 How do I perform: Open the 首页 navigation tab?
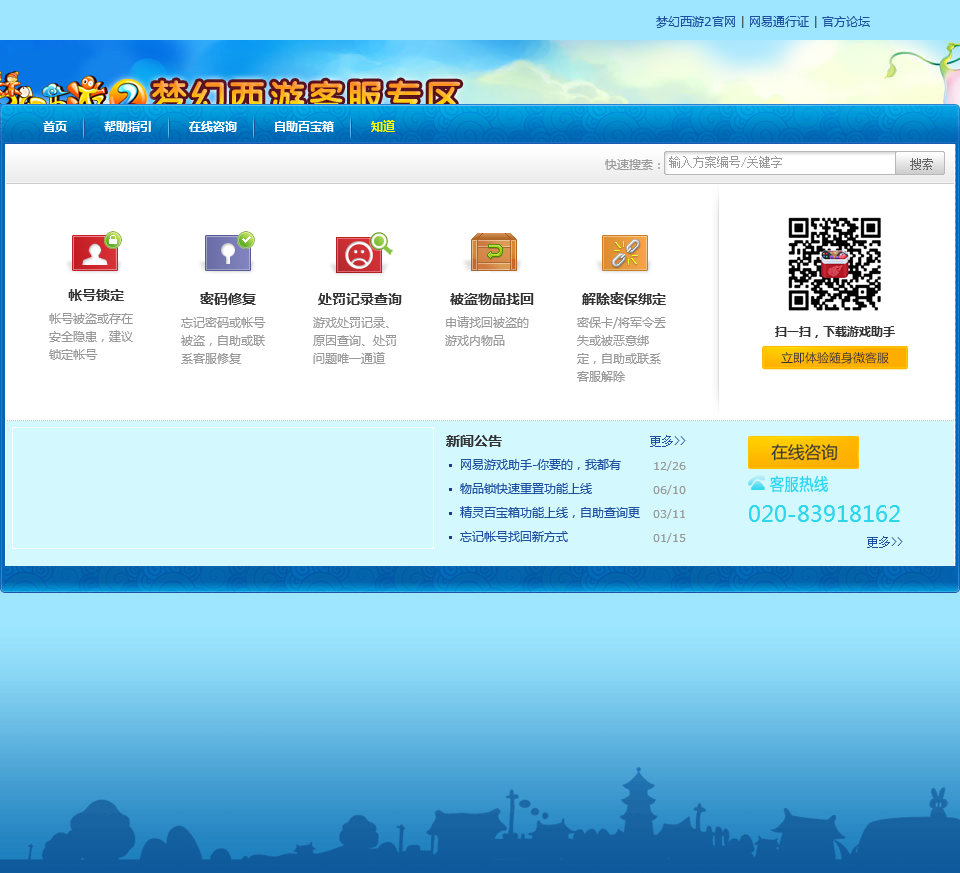55,127
